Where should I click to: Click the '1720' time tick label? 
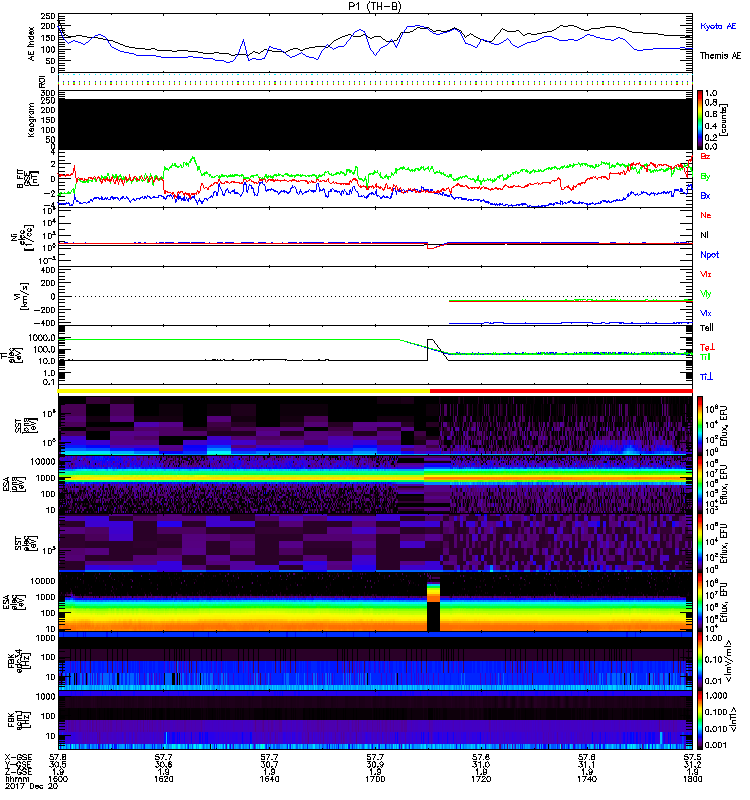tap(481, 779)
